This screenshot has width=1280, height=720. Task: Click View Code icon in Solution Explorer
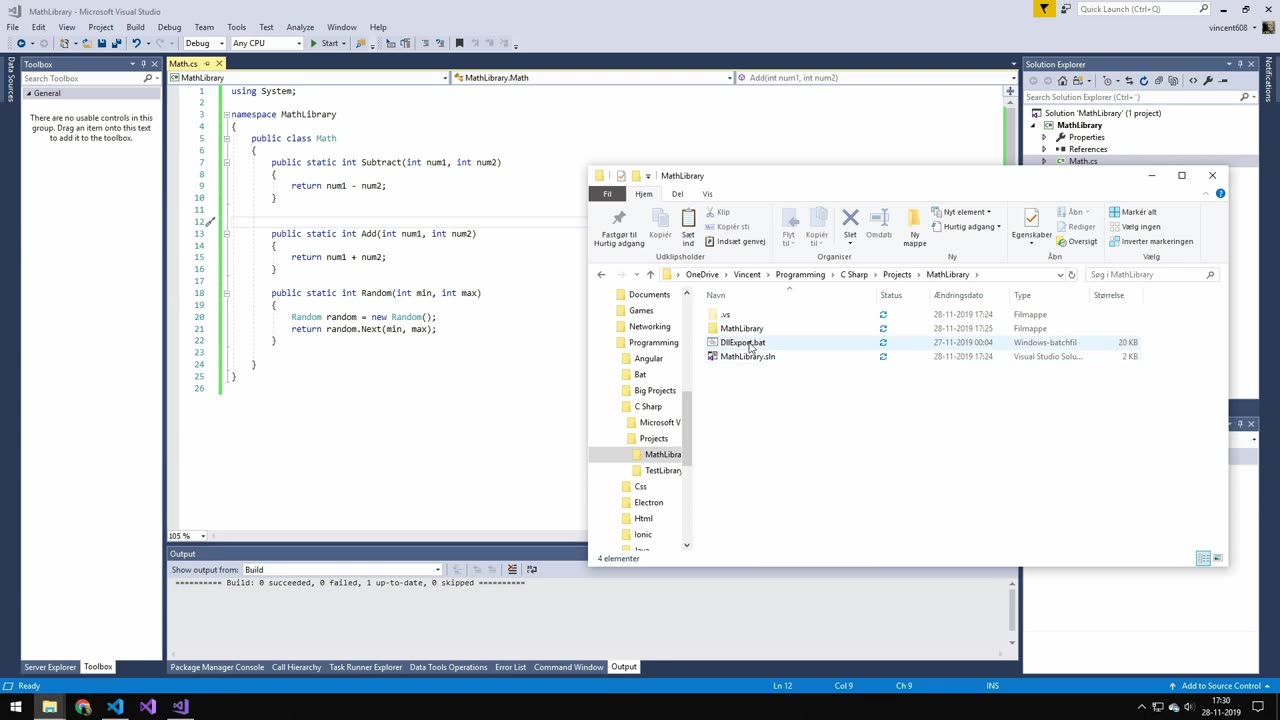point(1193,81)
